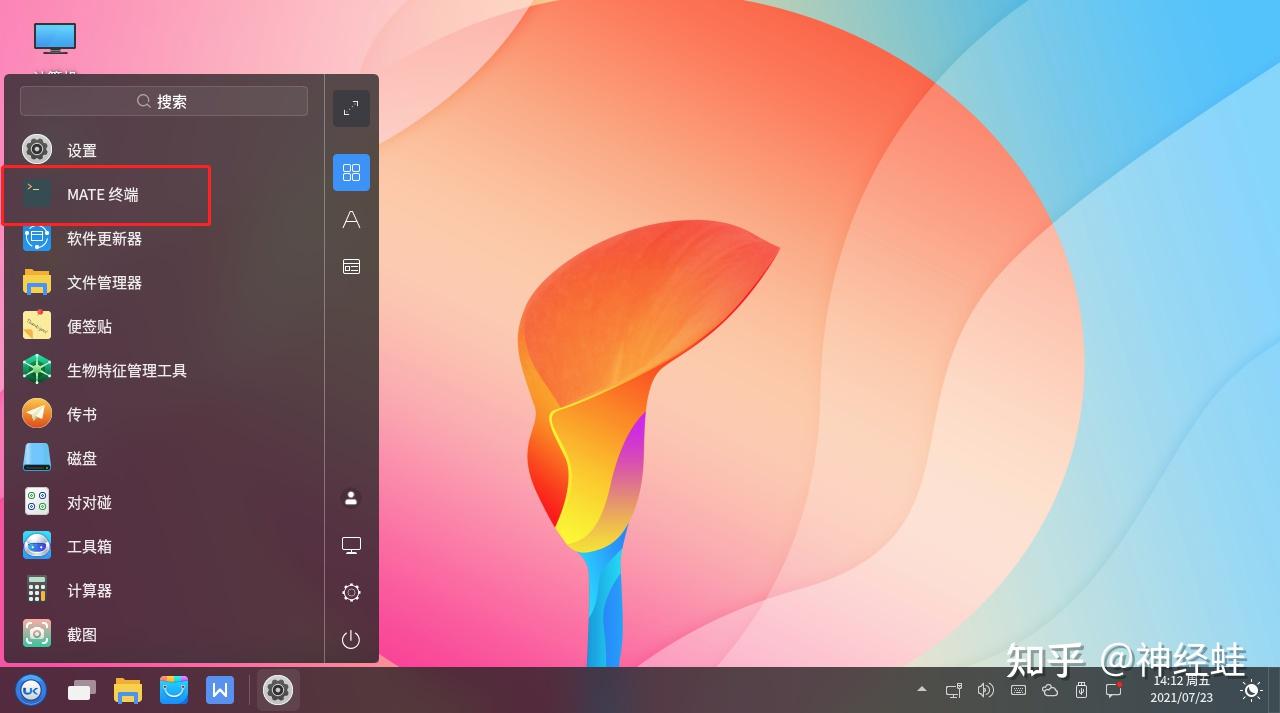Switch to all-apps grid view
The image size is (1280, 713).
click(x=351, y=172)
